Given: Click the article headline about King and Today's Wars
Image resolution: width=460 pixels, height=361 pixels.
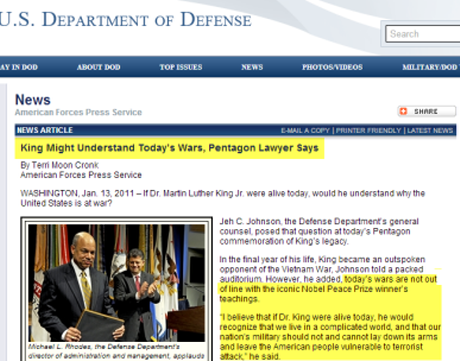Looking at the screenshot, I should pos(170,148).
